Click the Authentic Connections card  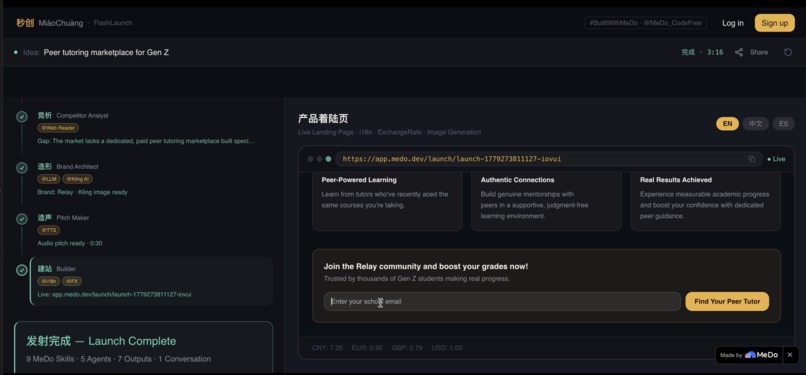546,201
